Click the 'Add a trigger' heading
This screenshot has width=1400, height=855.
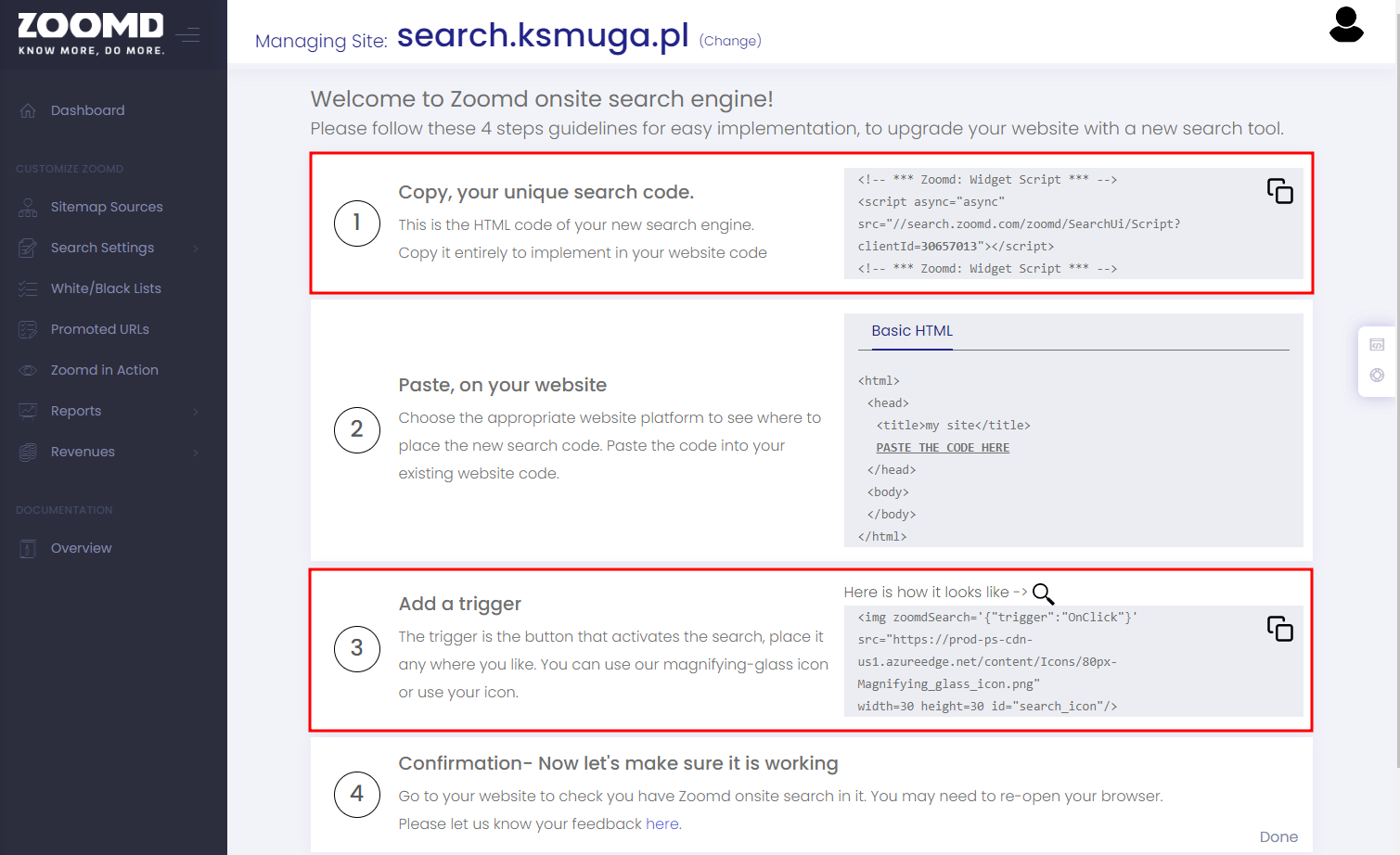pyautogui.click(x=460, y=605)
